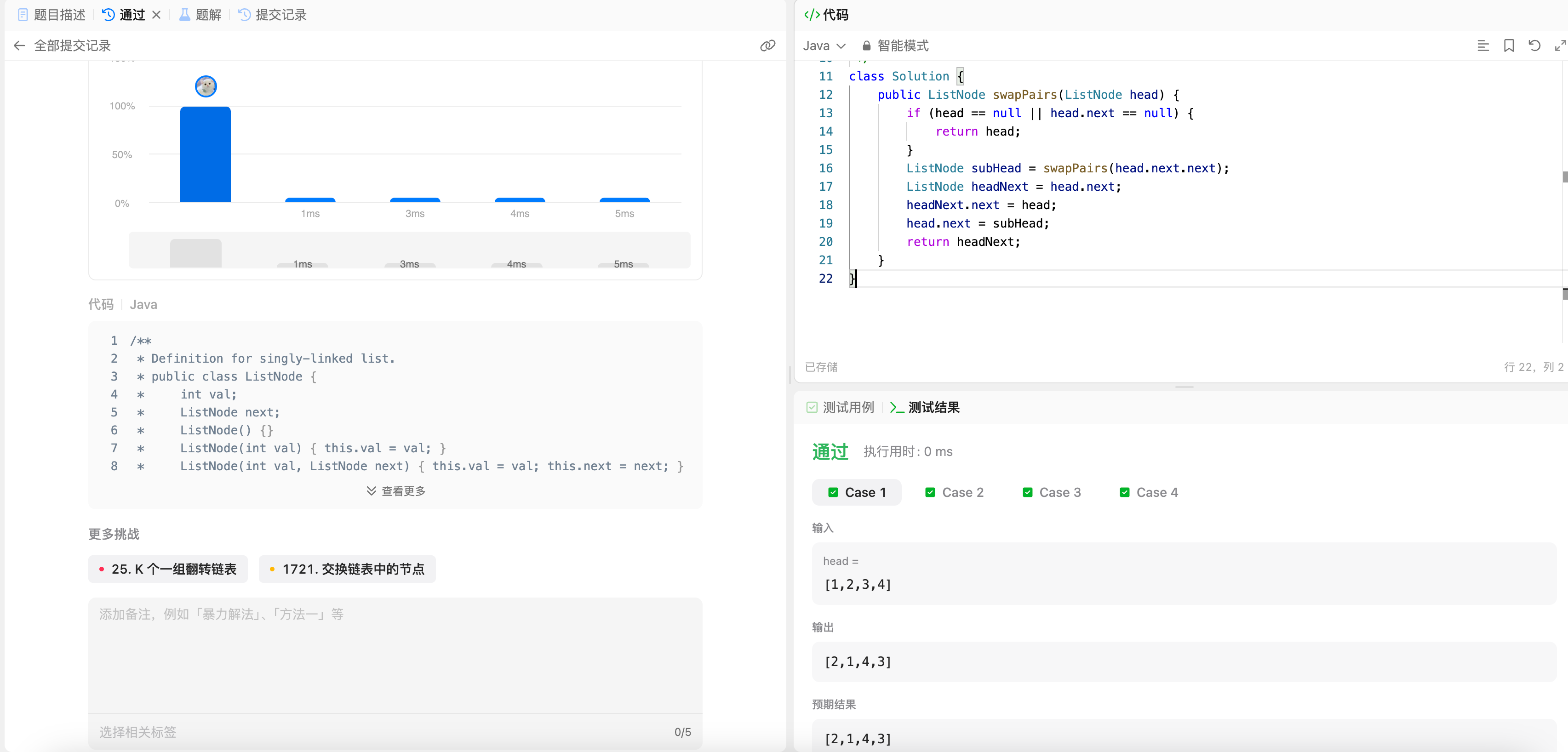Screen dimensions: 1568x752
Task: Click the format code icon in the editor toolbar
Action: pyautogui.click(x=1483, y=46)
